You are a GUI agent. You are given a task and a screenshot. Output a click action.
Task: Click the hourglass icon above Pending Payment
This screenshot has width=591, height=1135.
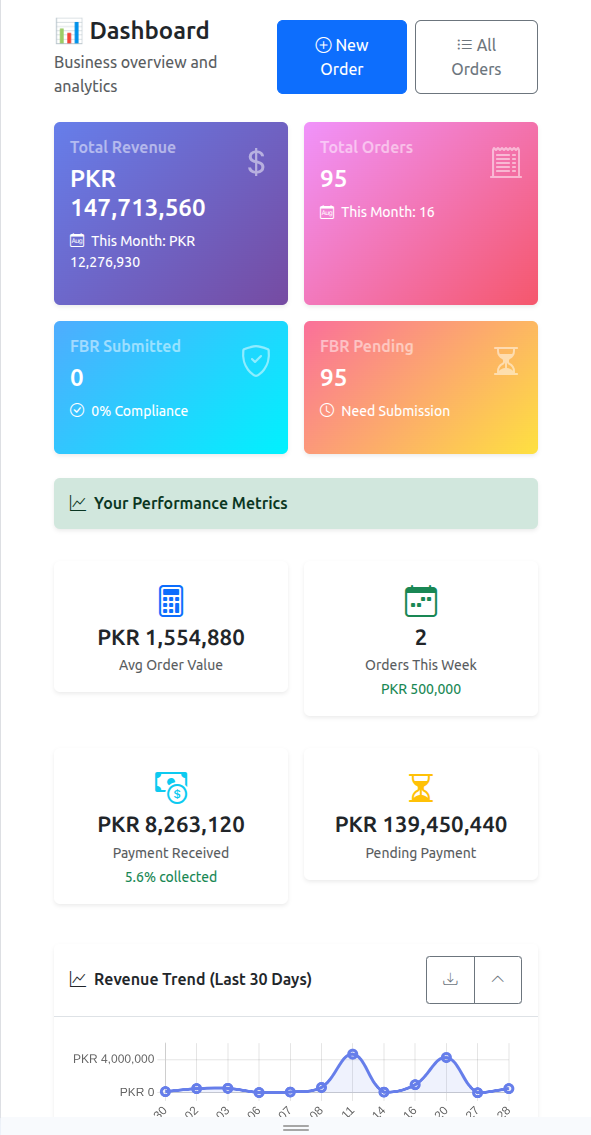(x=420, y=788)
